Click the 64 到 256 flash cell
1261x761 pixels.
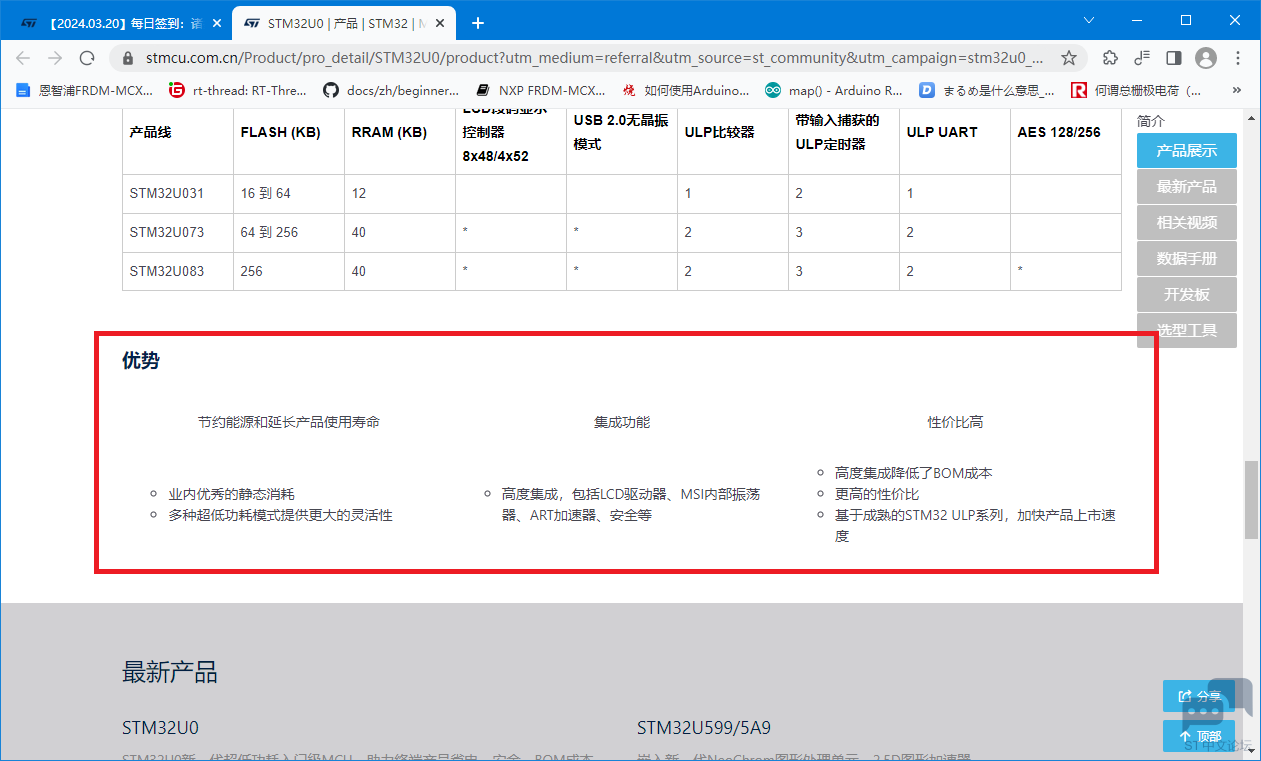pos(289,232)
